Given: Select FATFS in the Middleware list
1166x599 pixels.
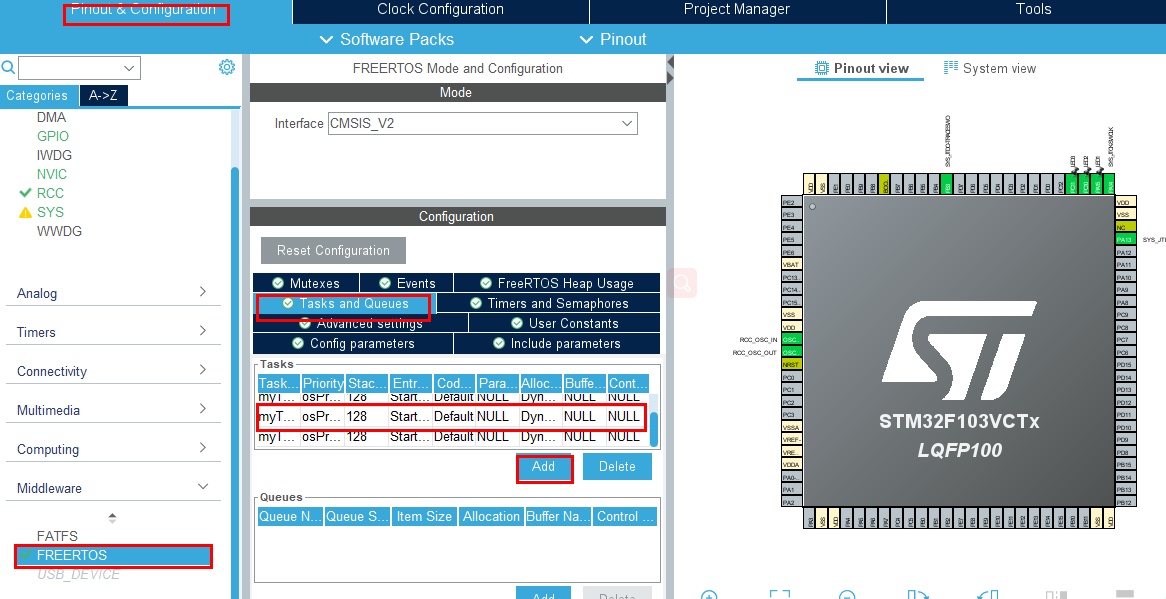Looking at the screenshot, I should coord(57,536).
